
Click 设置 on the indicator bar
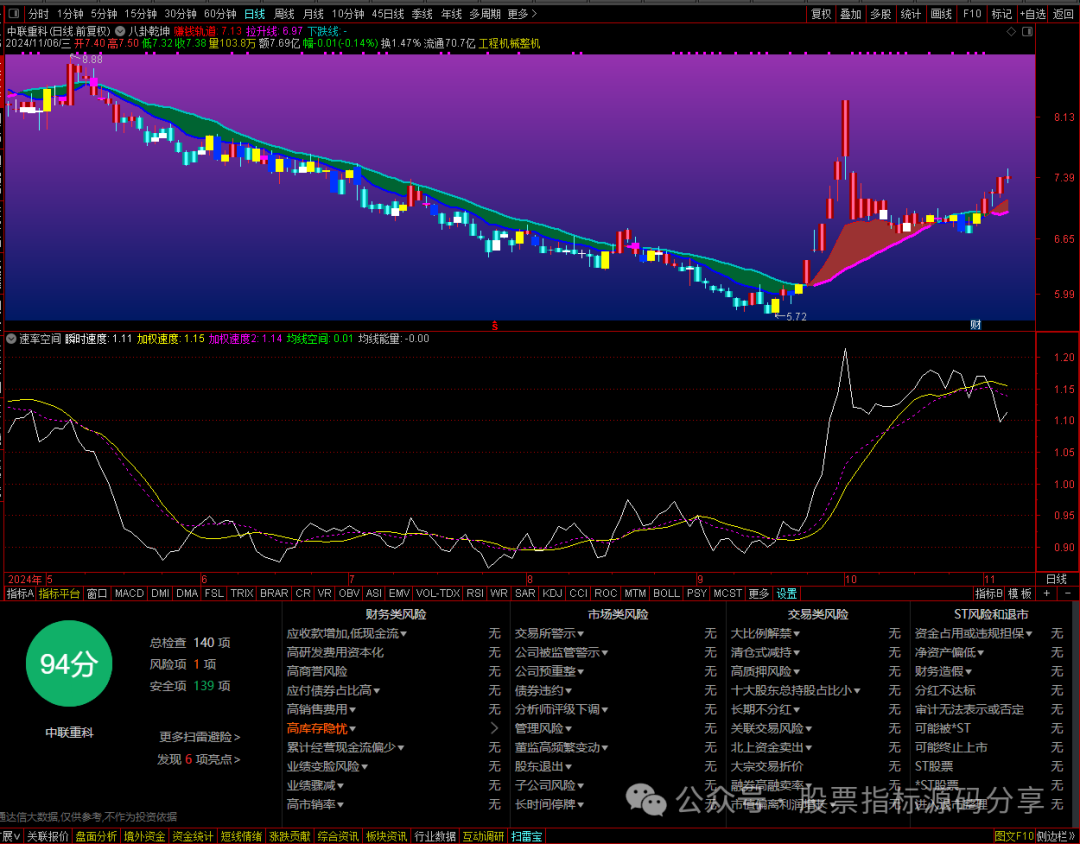pyautogui.click(x=787, y=593)
